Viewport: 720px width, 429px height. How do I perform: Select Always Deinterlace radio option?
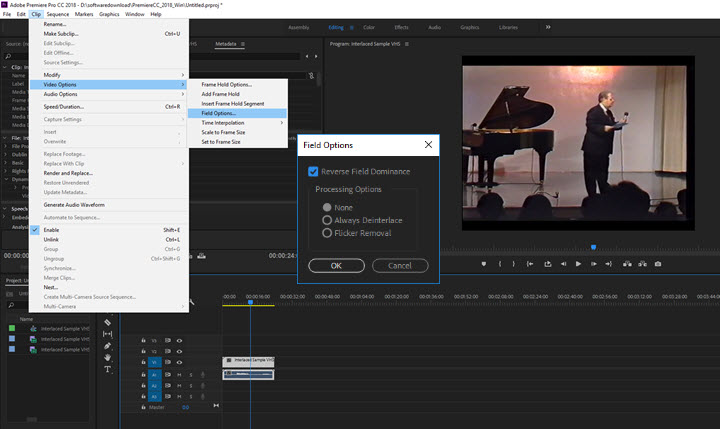tap(327, 219)
